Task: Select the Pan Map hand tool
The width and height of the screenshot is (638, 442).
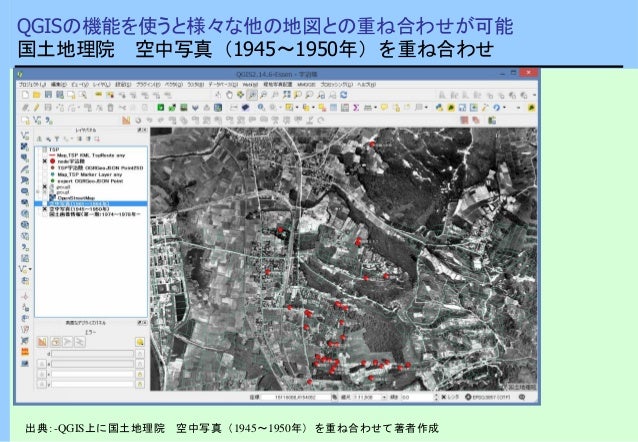Action: [x=229, y=95]
